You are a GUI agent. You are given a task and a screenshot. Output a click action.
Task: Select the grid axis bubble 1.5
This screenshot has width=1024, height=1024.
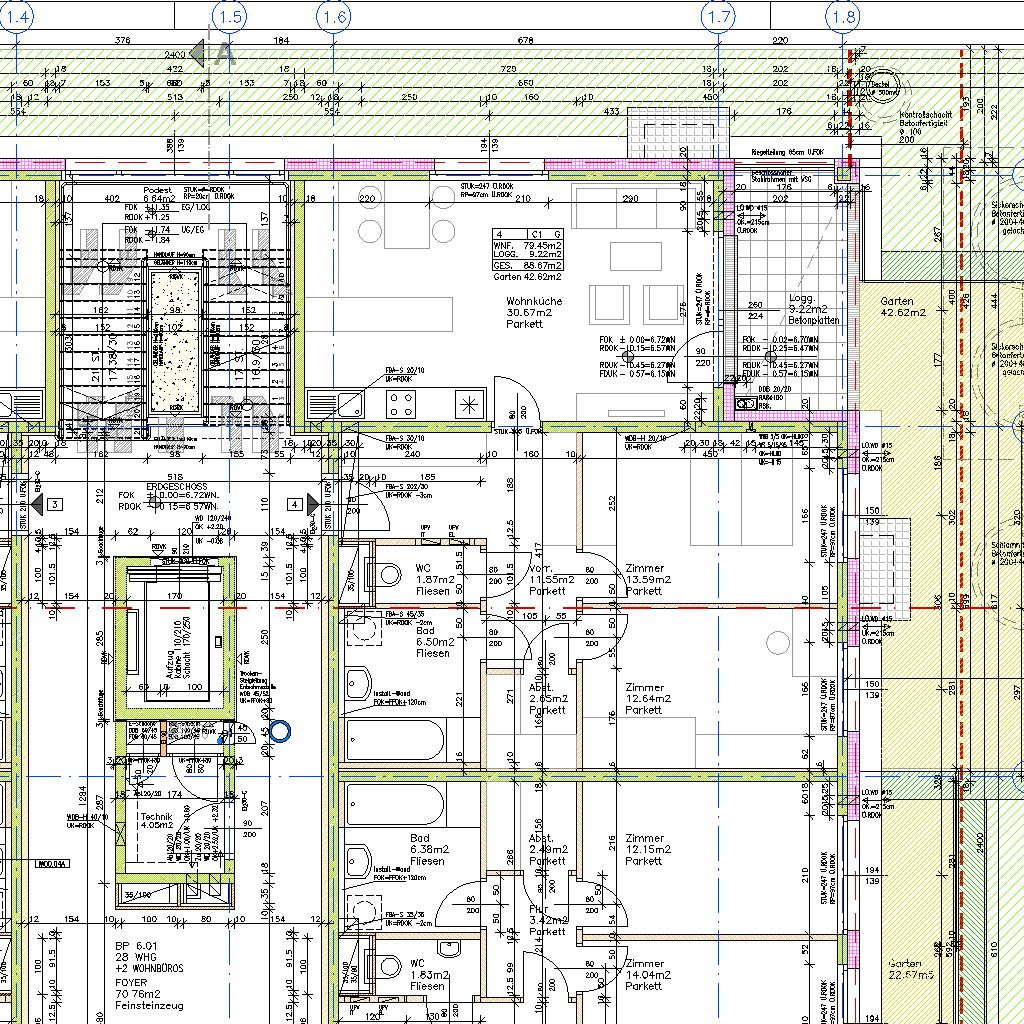(230, 16)
